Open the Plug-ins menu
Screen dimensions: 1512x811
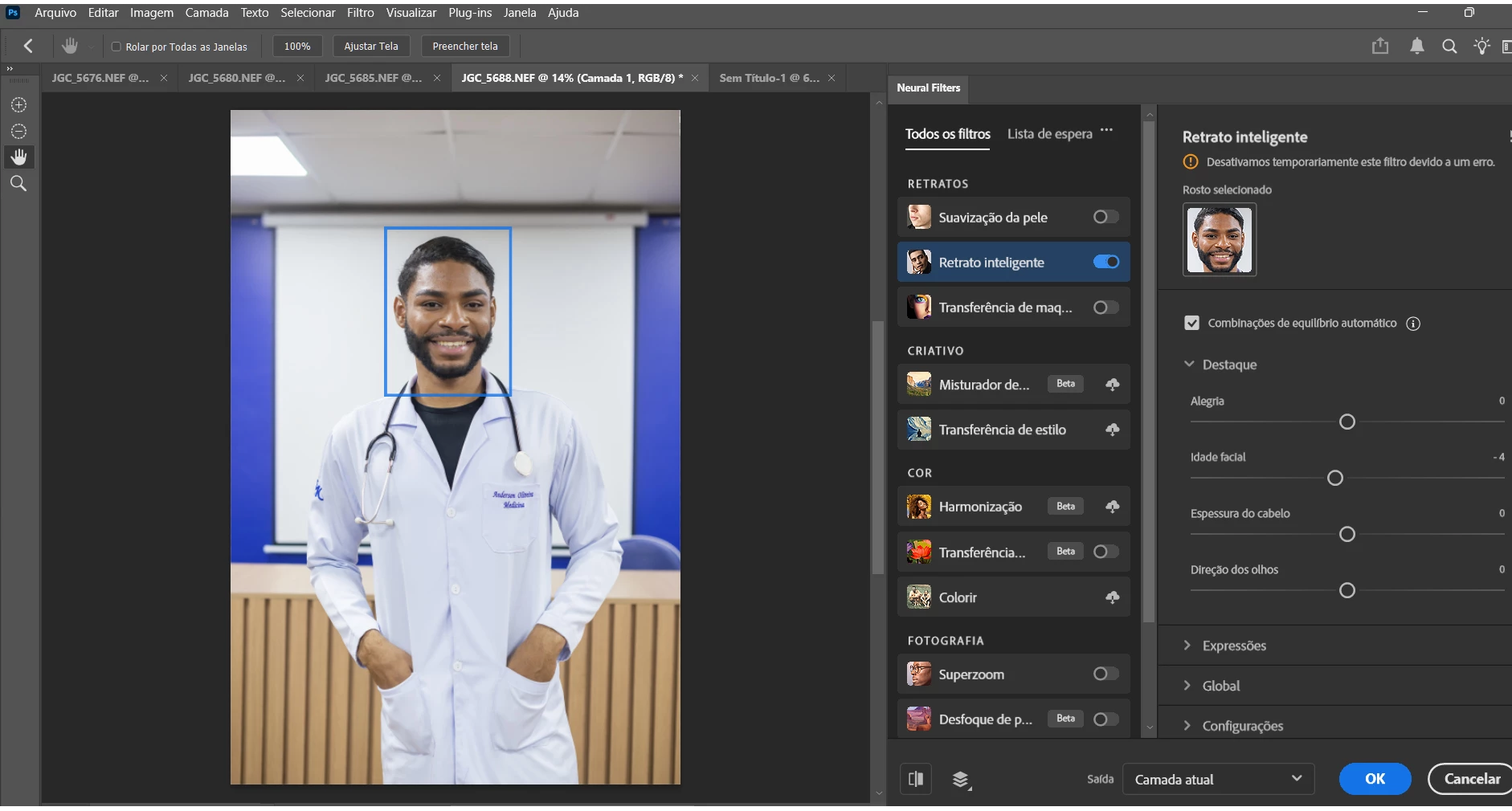point(470,13)
